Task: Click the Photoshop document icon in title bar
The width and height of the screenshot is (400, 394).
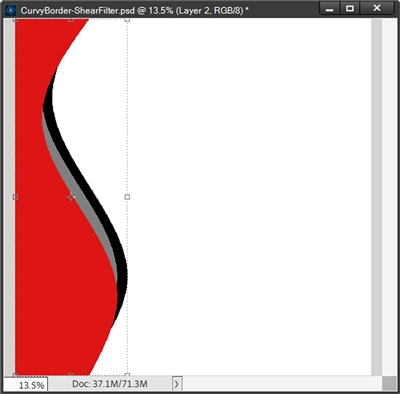Action: tap(11, 10)
